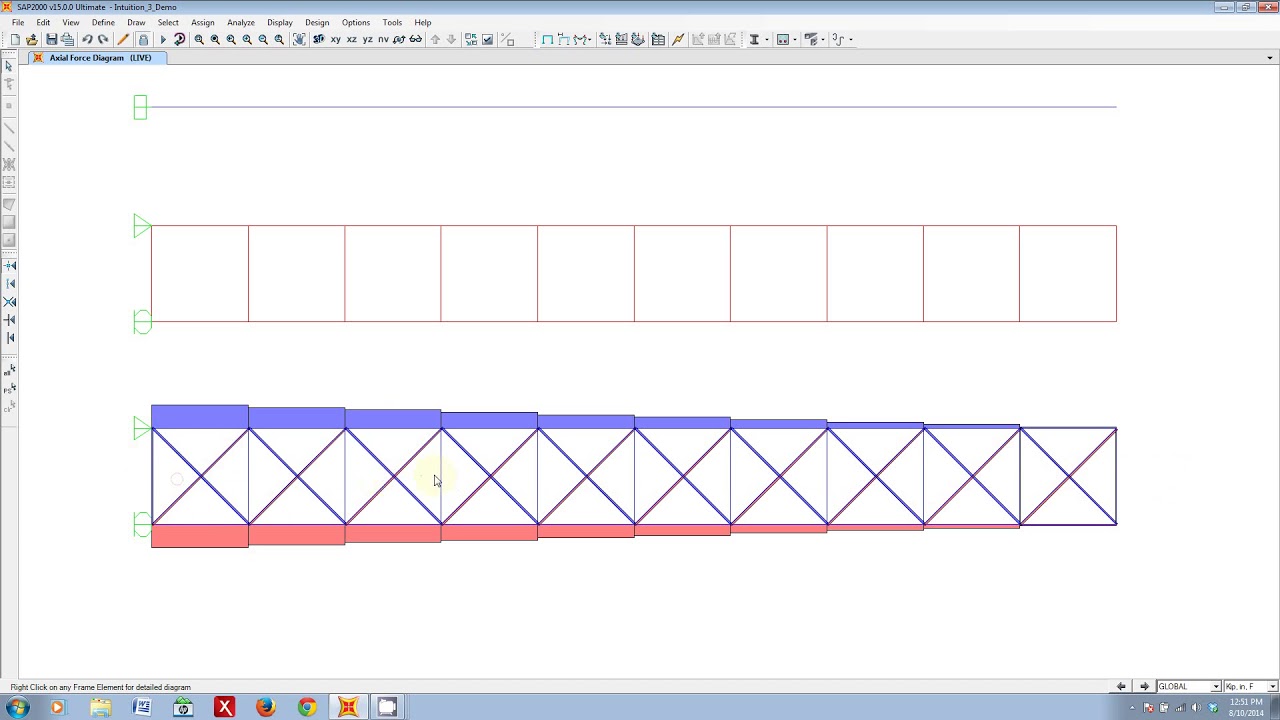Screen dimensions: 1280x720
Task: Click the New Model icon
Action: [15, 40]
